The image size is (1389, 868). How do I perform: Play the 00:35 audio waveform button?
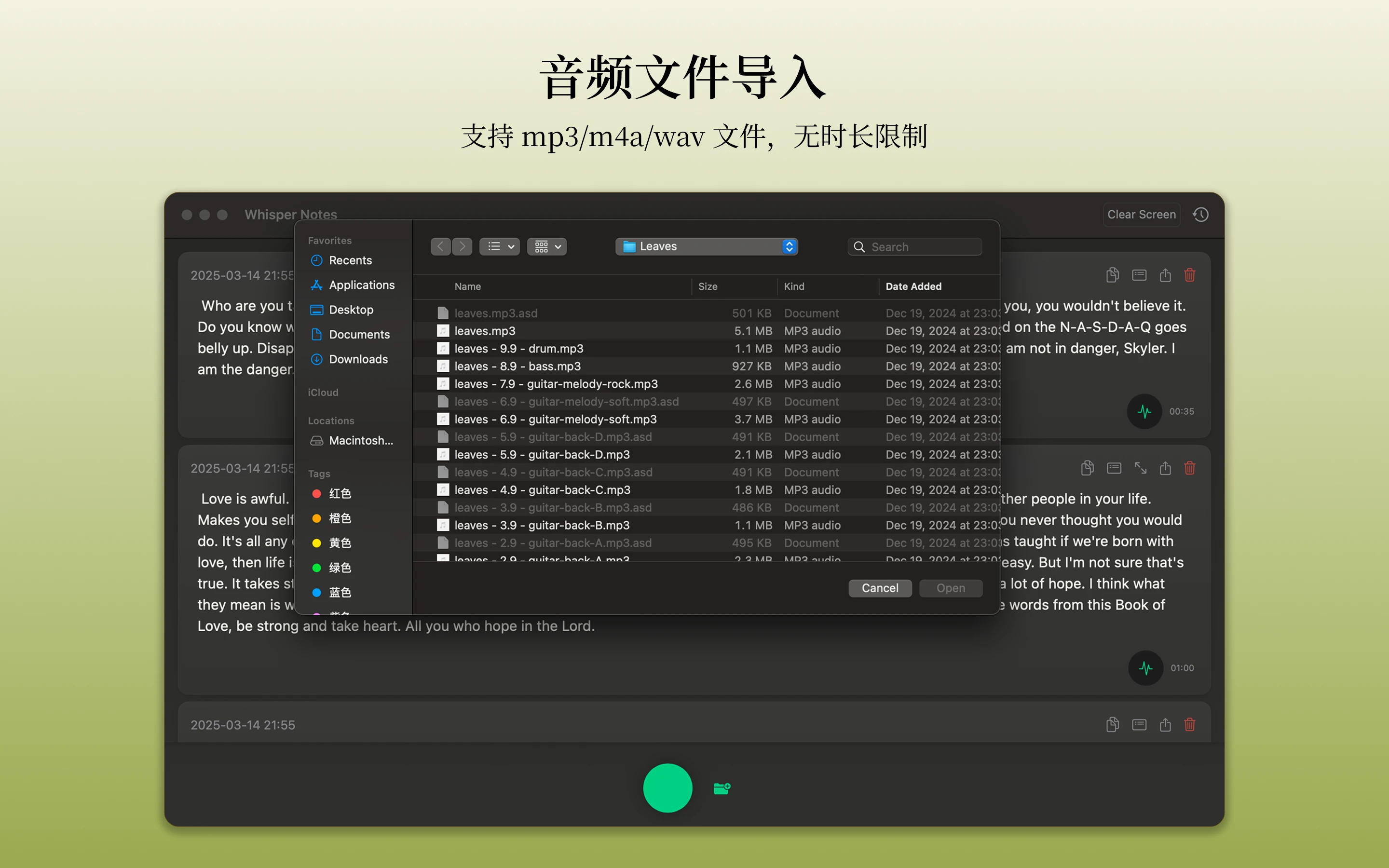pyautogui.click(x=1144, y=411)
